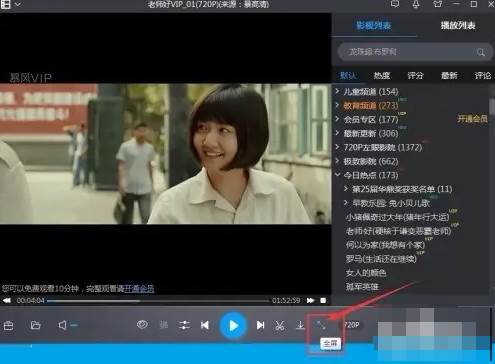Sort the list by 评论
The width and height of the screenshot is (495, 364).
[x=483, y=76]
